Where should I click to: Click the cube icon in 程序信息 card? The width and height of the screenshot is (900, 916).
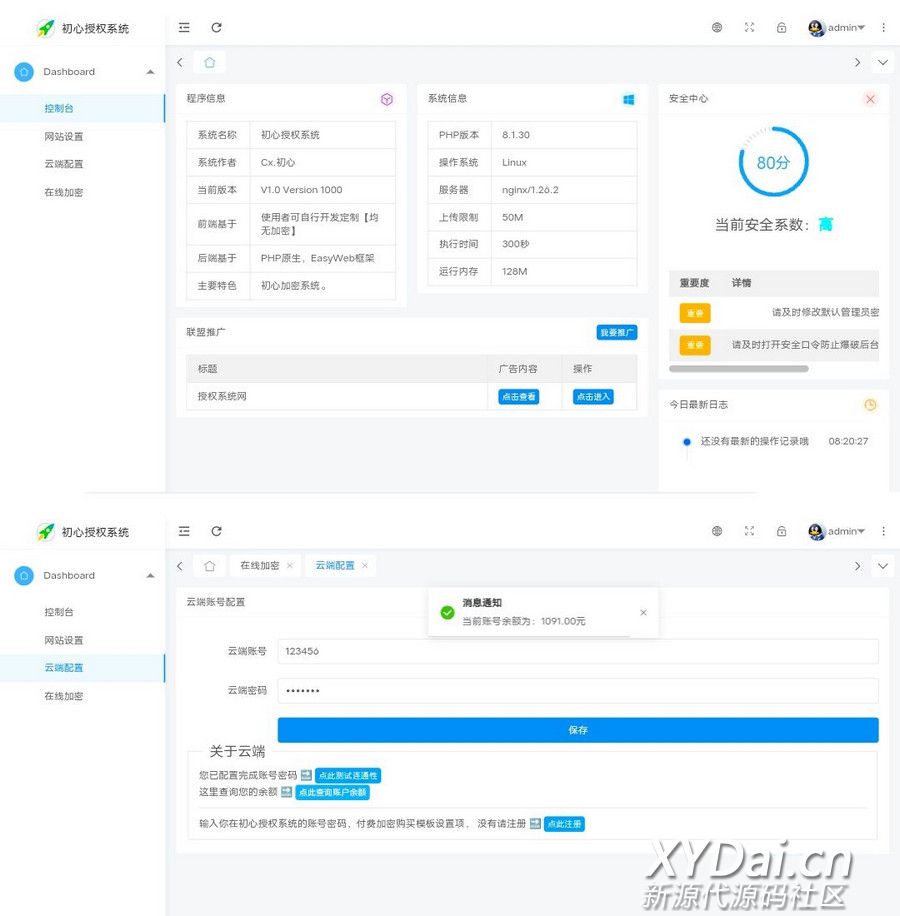(x=387, y=99)
